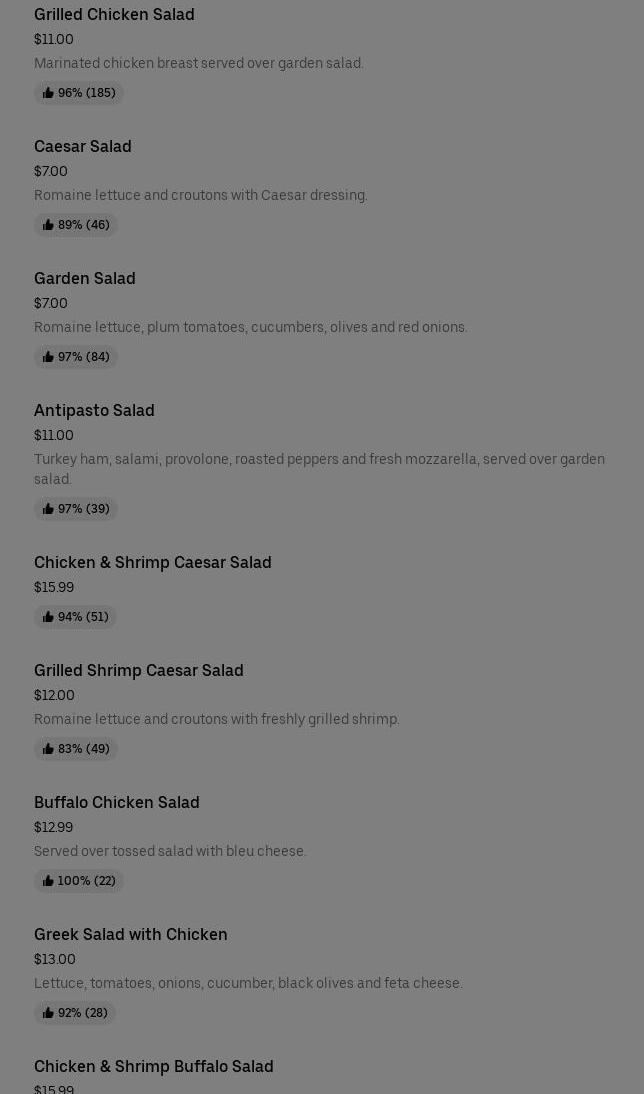Click the Antipasto Salad description text

point(319,468)
